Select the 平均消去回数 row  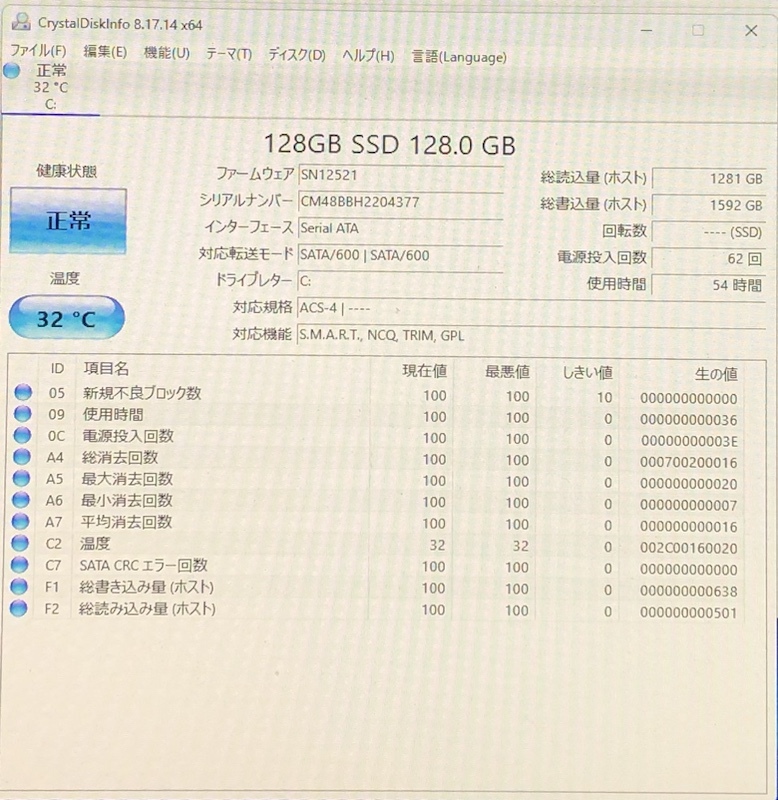[377, 524]
